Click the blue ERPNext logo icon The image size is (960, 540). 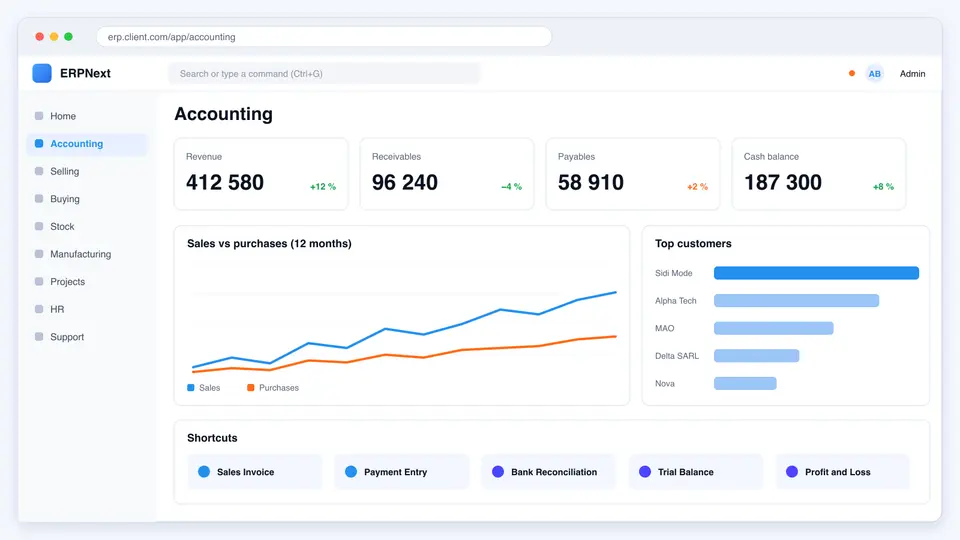(42, 73)
